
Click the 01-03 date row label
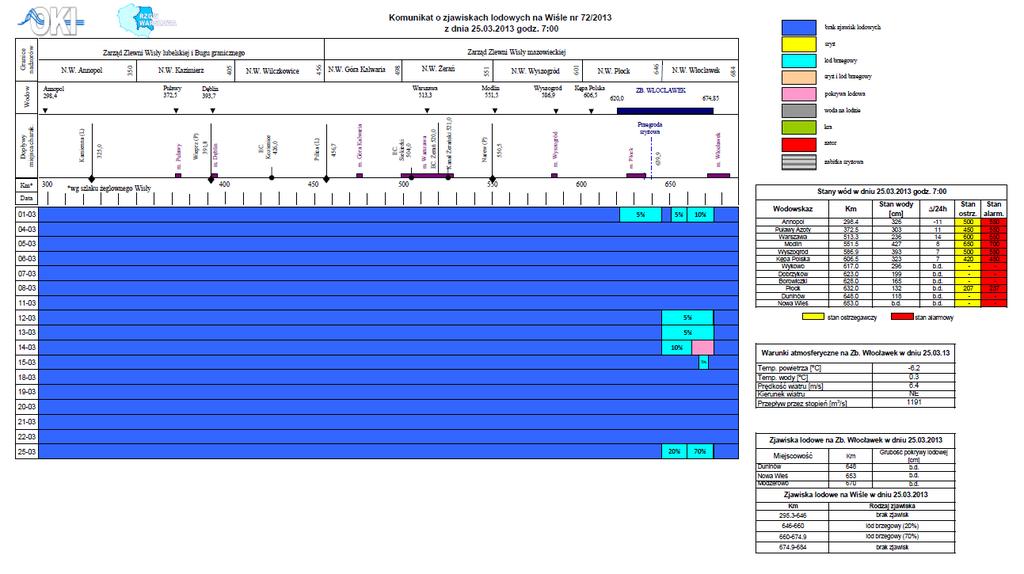coord(27,215)
